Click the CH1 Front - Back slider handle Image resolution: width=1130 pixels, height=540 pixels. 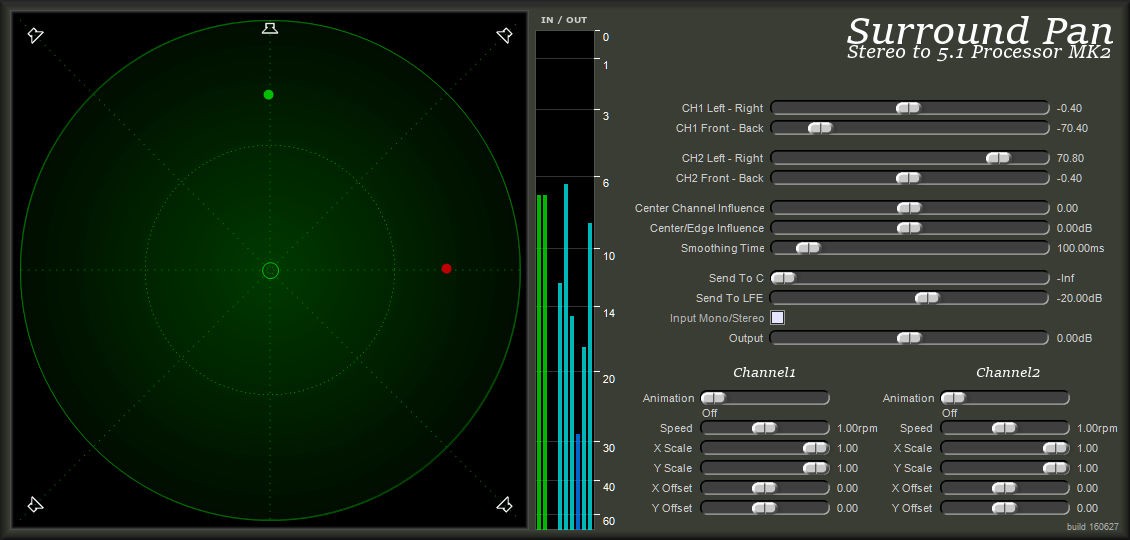[820, 128]
